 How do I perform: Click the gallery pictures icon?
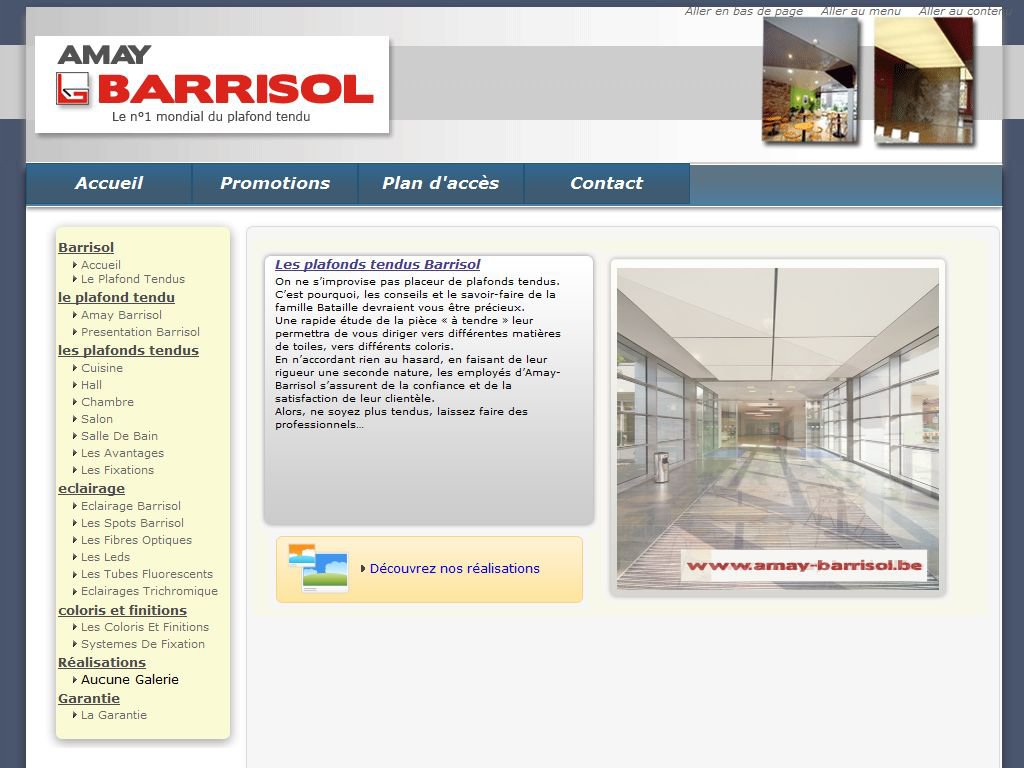point(318,568)
